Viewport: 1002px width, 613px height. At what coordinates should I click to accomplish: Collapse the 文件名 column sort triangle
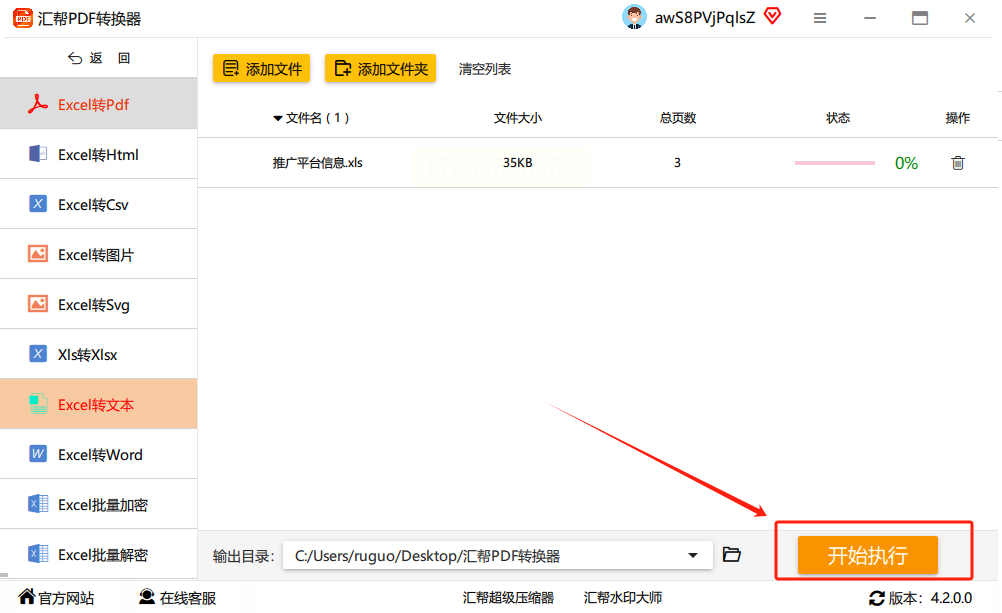(277, 118)
